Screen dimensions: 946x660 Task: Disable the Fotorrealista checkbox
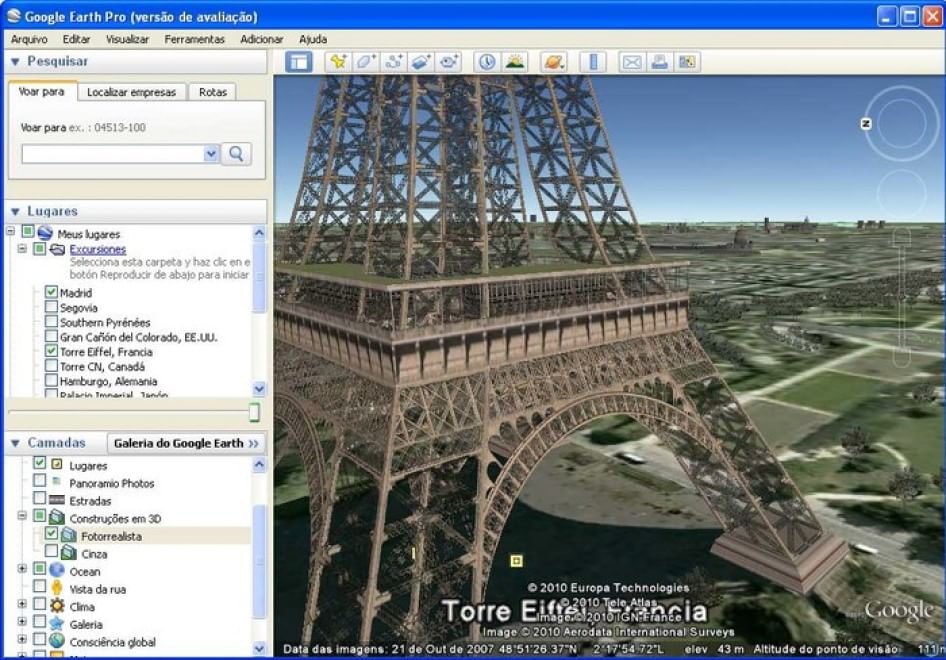pyautogui.click(x=51, y=533)
